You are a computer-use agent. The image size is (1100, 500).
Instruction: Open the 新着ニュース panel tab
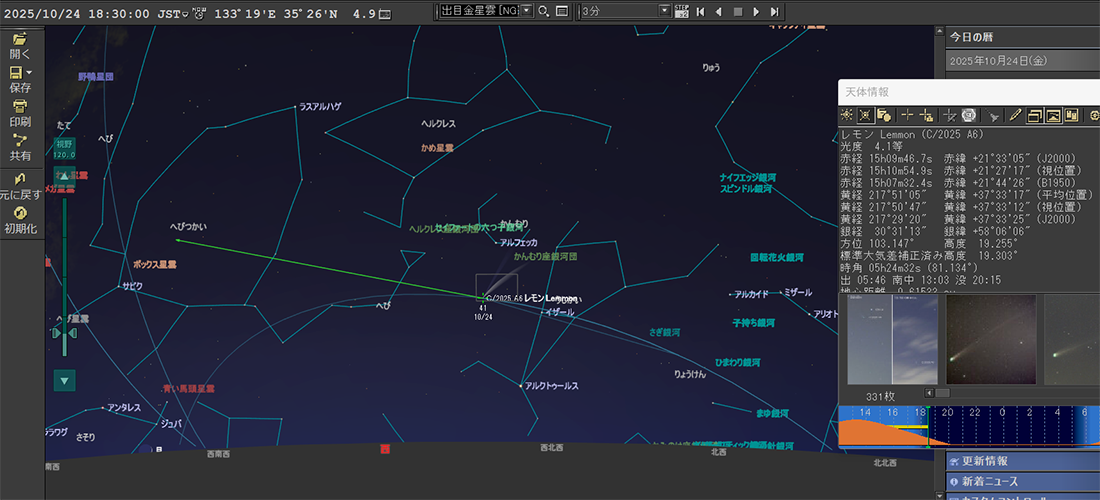click(x=1022, y=482)
